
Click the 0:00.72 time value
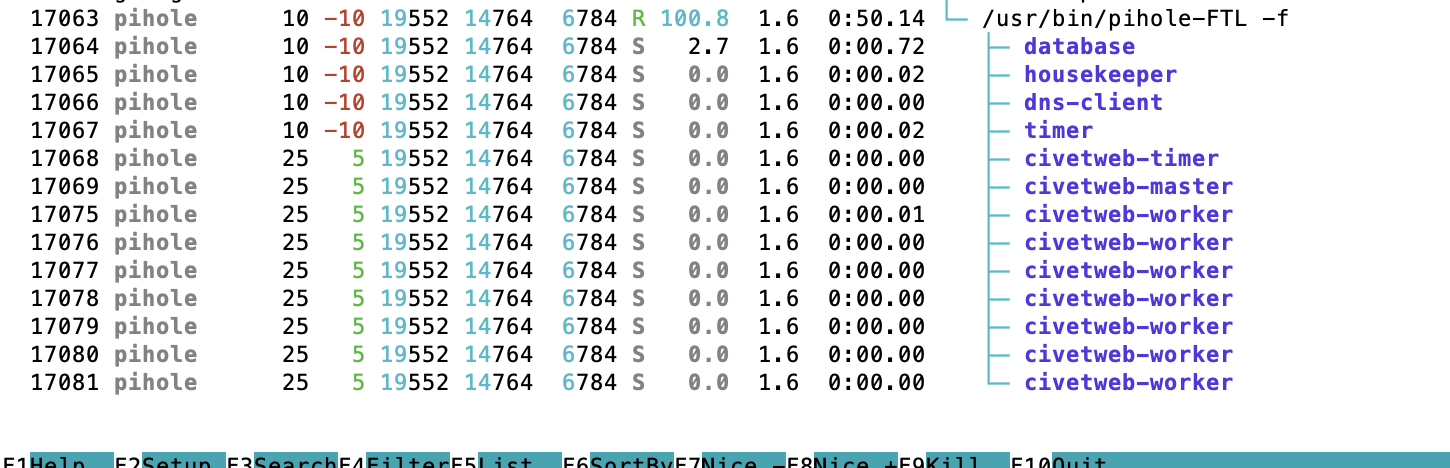876,46
